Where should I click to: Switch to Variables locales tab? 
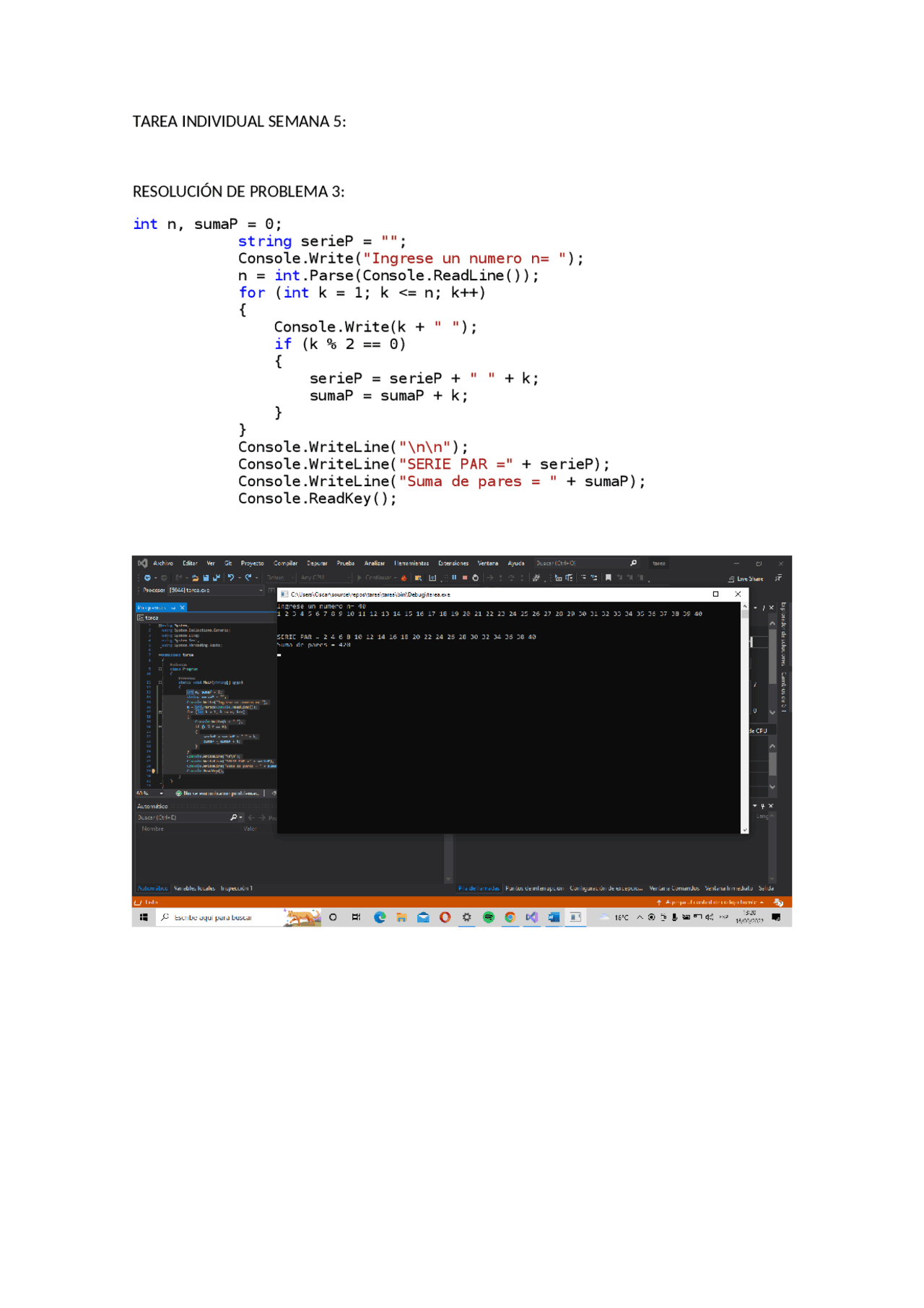(194, 888)
